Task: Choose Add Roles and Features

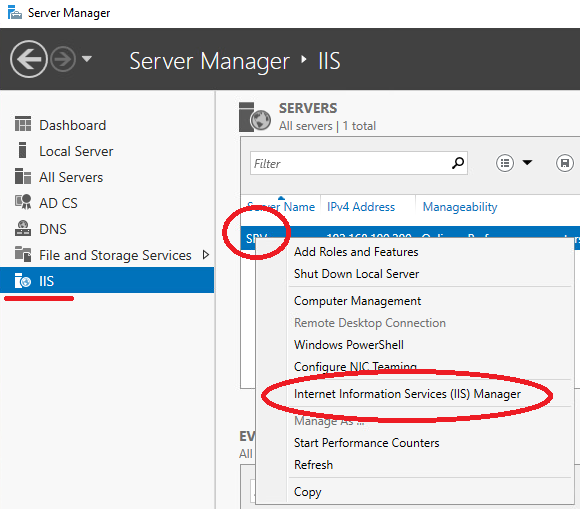Action: (356, 252)
